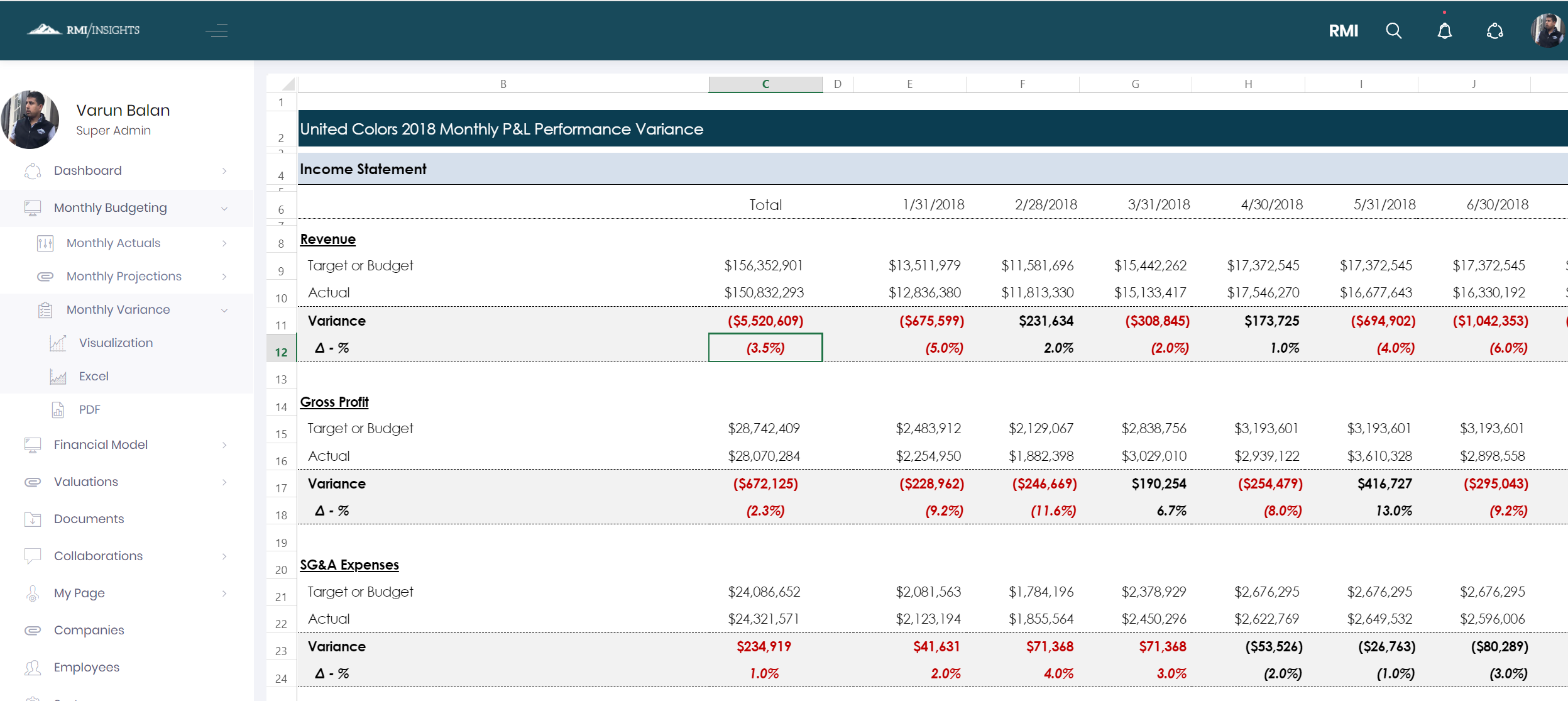Expand the Valuations chevron
1568x701 pixels.
pos(224,482)
